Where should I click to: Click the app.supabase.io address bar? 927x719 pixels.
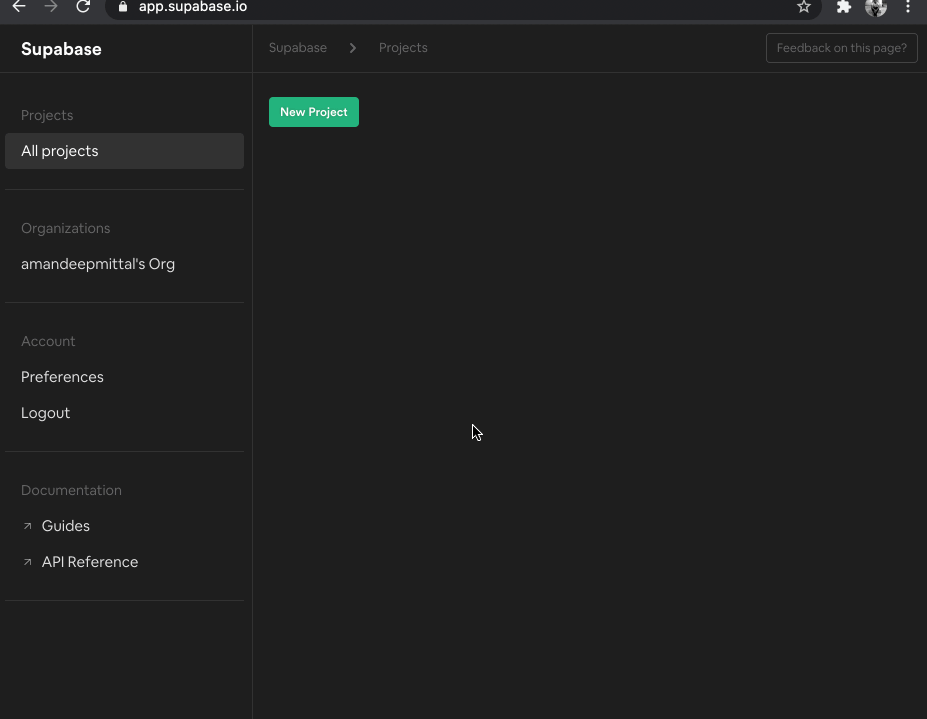click(463, 7)
